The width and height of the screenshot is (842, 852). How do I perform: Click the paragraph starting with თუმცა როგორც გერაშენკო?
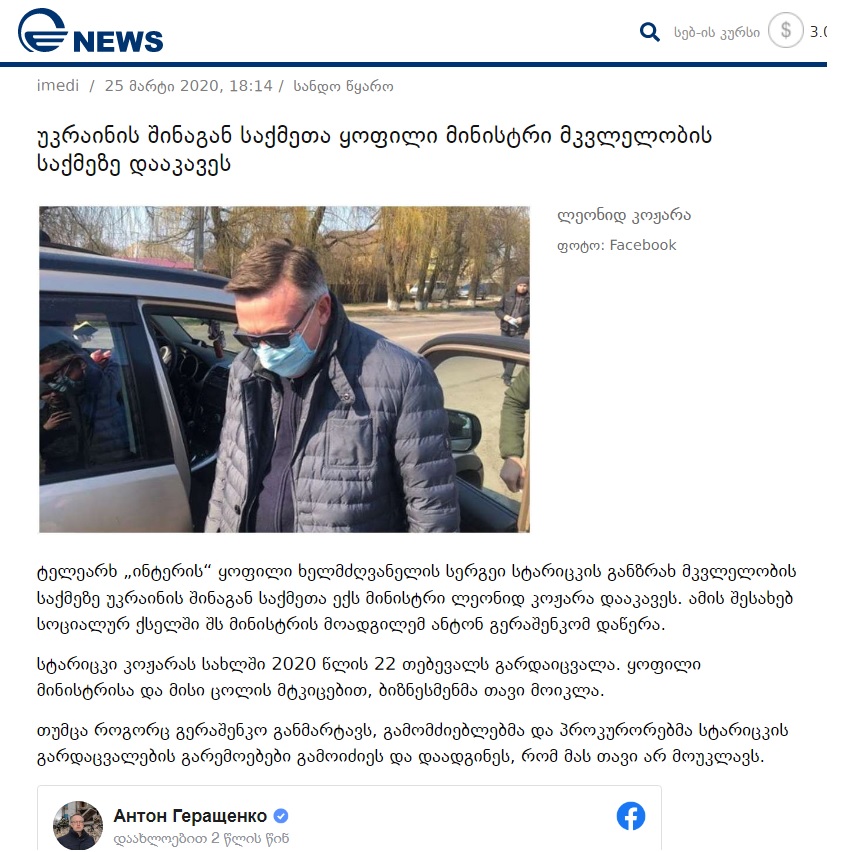click(x=412, y=743)
